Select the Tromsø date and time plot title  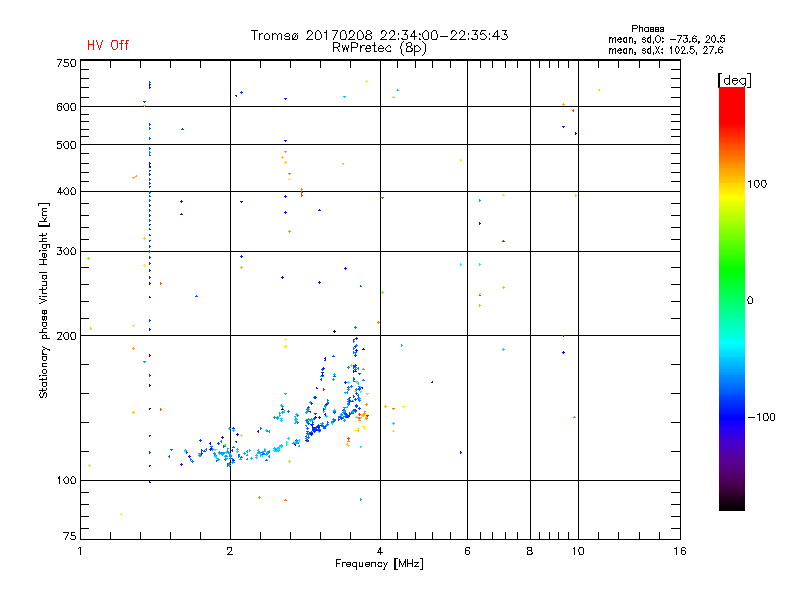point(379,35)
